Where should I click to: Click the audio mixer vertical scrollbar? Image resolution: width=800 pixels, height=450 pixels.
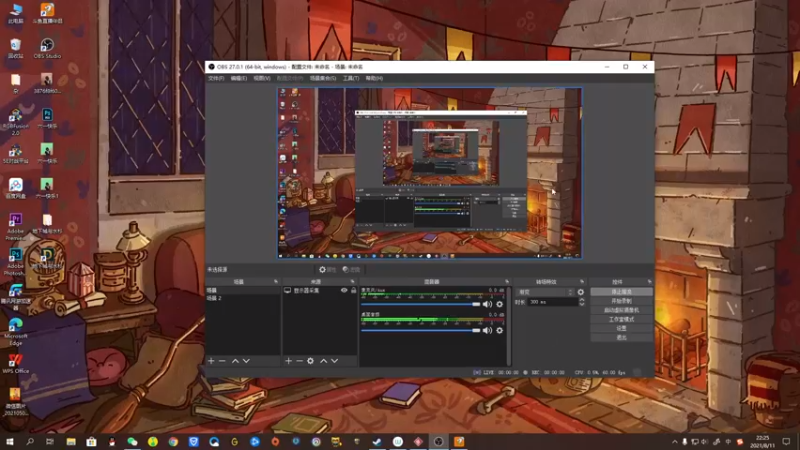click(x=509, y=327)
